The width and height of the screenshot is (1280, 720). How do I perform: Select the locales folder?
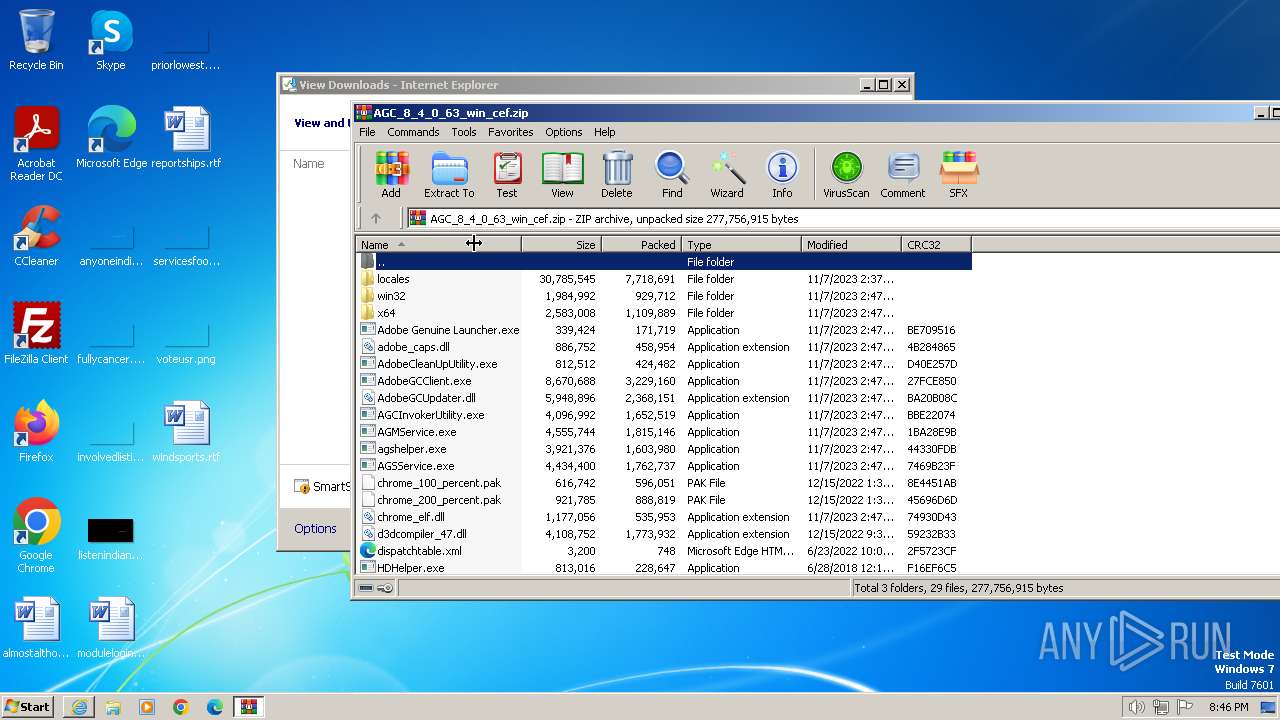[x=393, y=279]
